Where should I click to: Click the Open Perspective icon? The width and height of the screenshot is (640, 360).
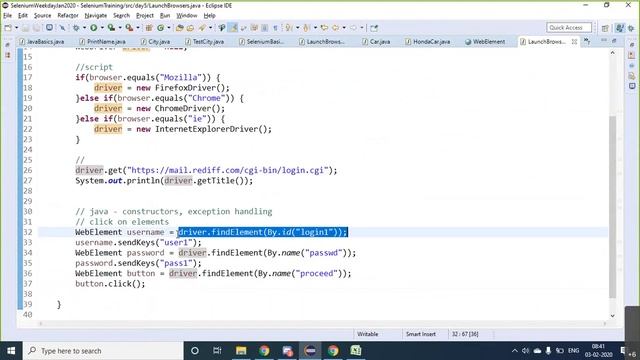[605, 28]
